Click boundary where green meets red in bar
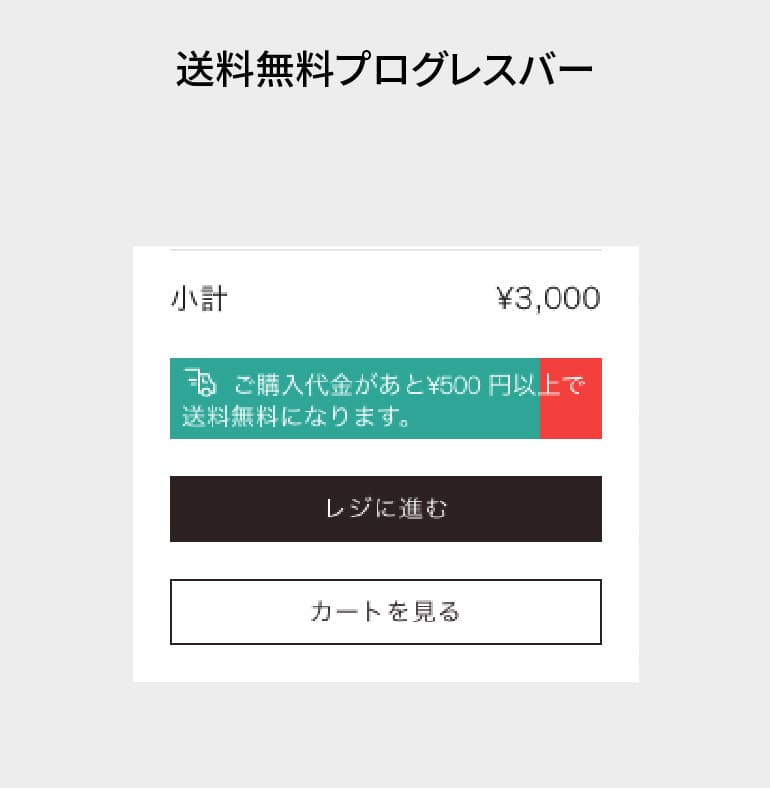770x788 pixels. click(540, 399)
